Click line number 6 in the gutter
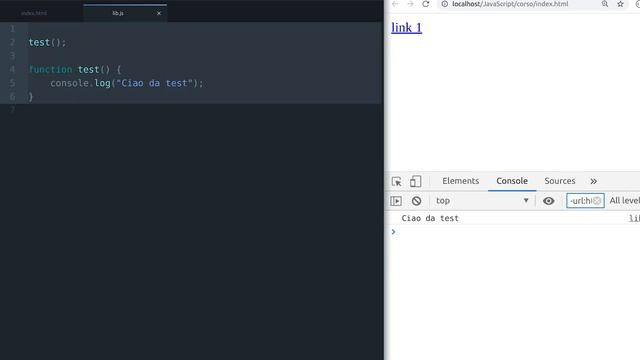 pyautogui.click(x=12, y=97)
